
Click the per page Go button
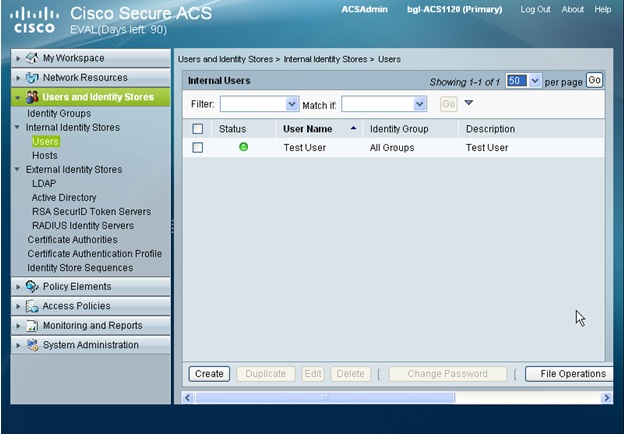[x=594, y=80]
